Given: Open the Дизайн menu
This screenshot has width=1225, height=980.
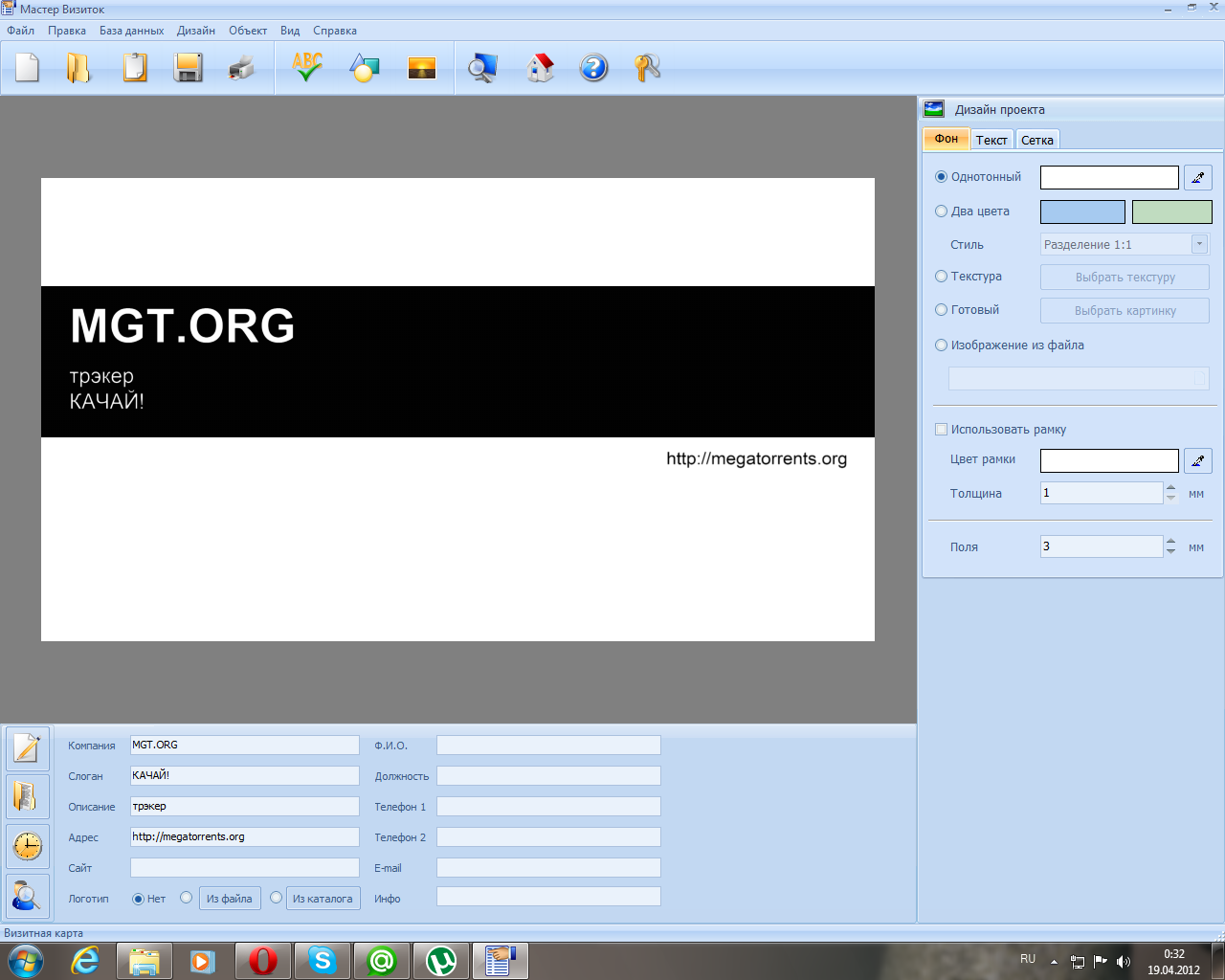Looking at the screenshot, I should (x=195, y=31).
